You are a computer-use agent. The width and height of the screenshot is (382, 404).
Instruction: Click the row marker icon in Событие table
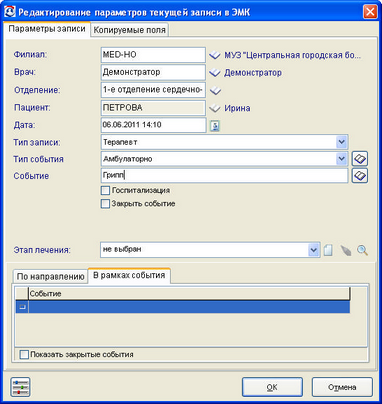tap(22, 307)
